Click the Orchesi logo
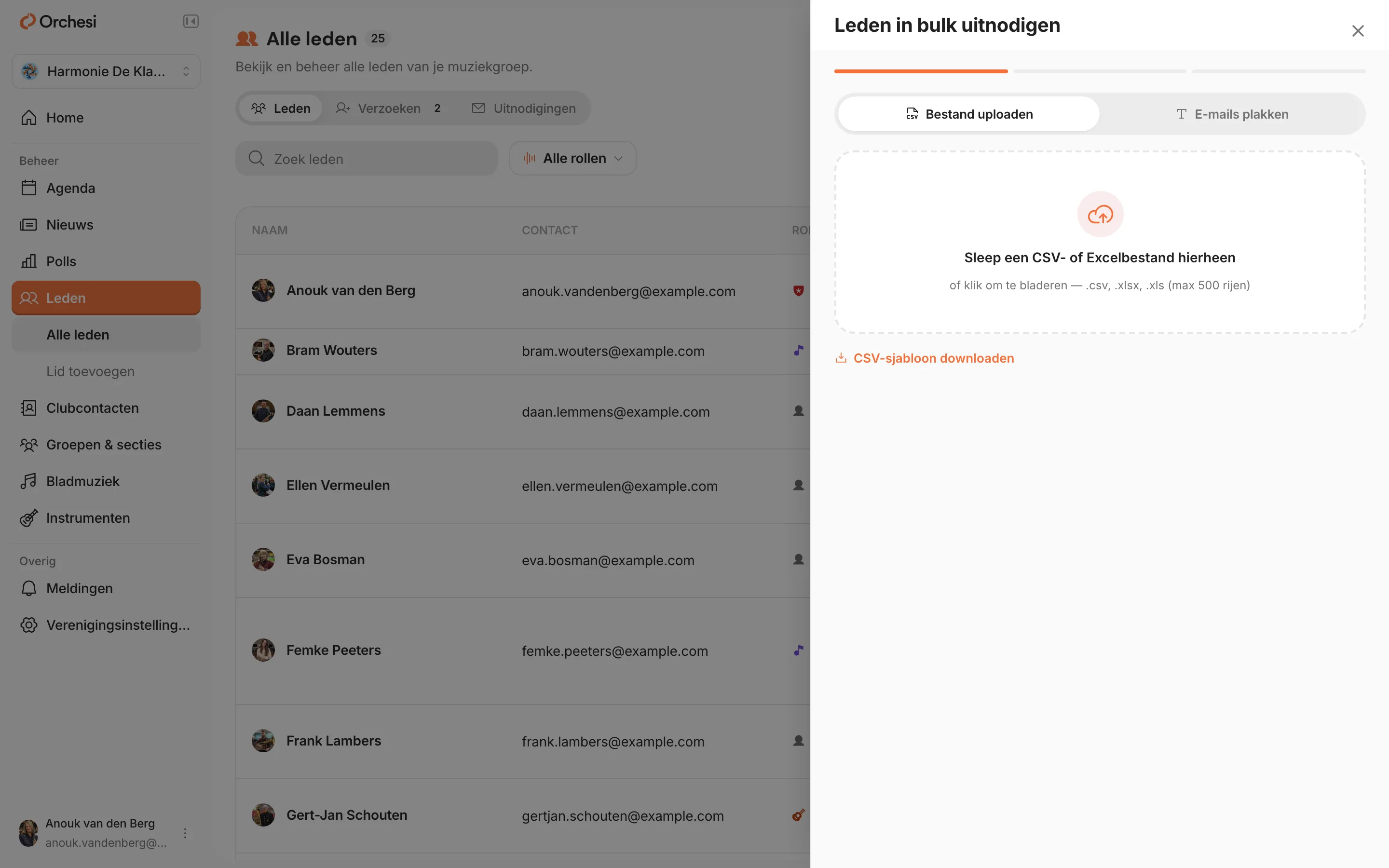This screenshot has width=1389, height=868. point(57,22)
